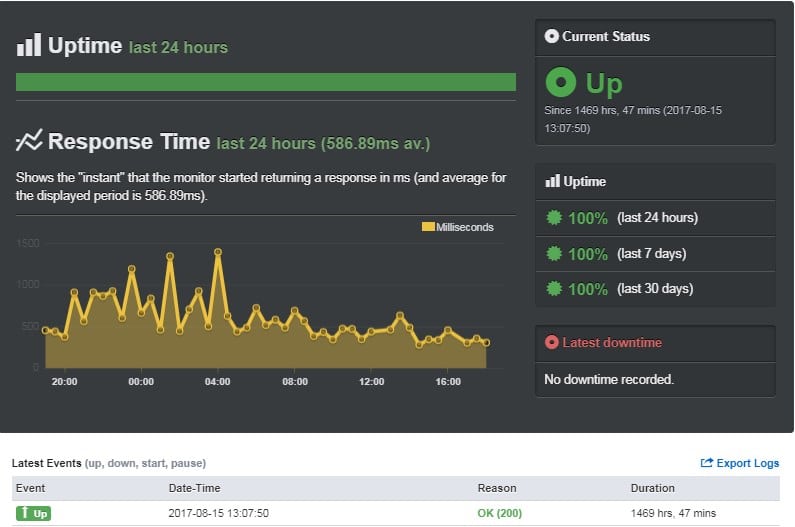Click green badge icon for last 30 days
Image resolution: width=795 pixels, height=527 pixels.
554,289
